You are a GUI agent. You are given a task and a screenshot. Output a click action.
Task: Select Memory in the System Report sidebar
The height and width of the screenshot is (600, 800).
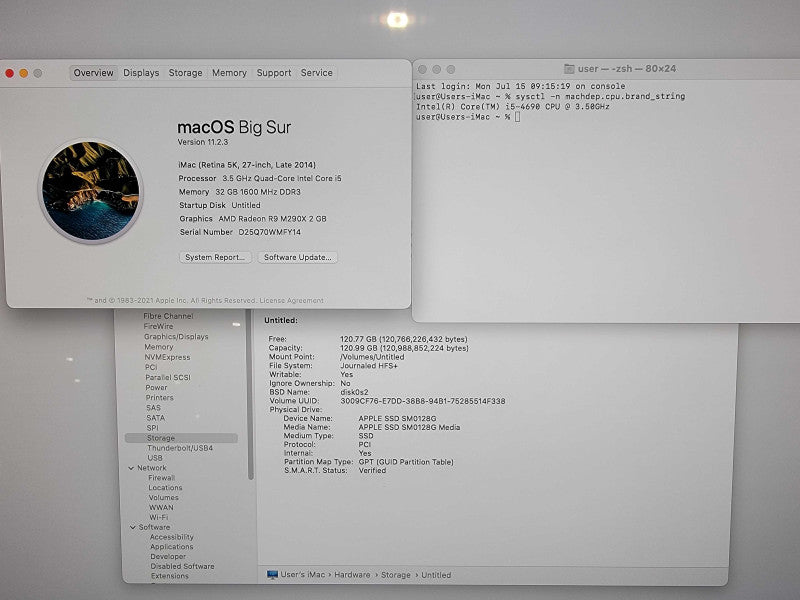159,347
